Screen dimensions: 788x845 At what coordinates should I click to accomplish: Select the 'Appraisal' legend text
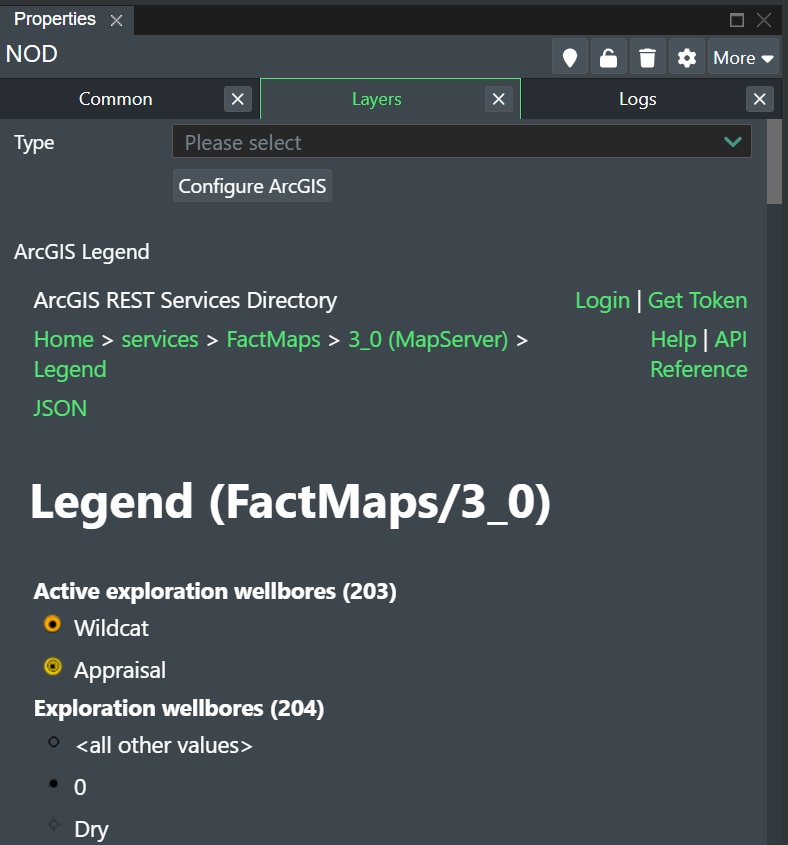(x=120, y=670)
